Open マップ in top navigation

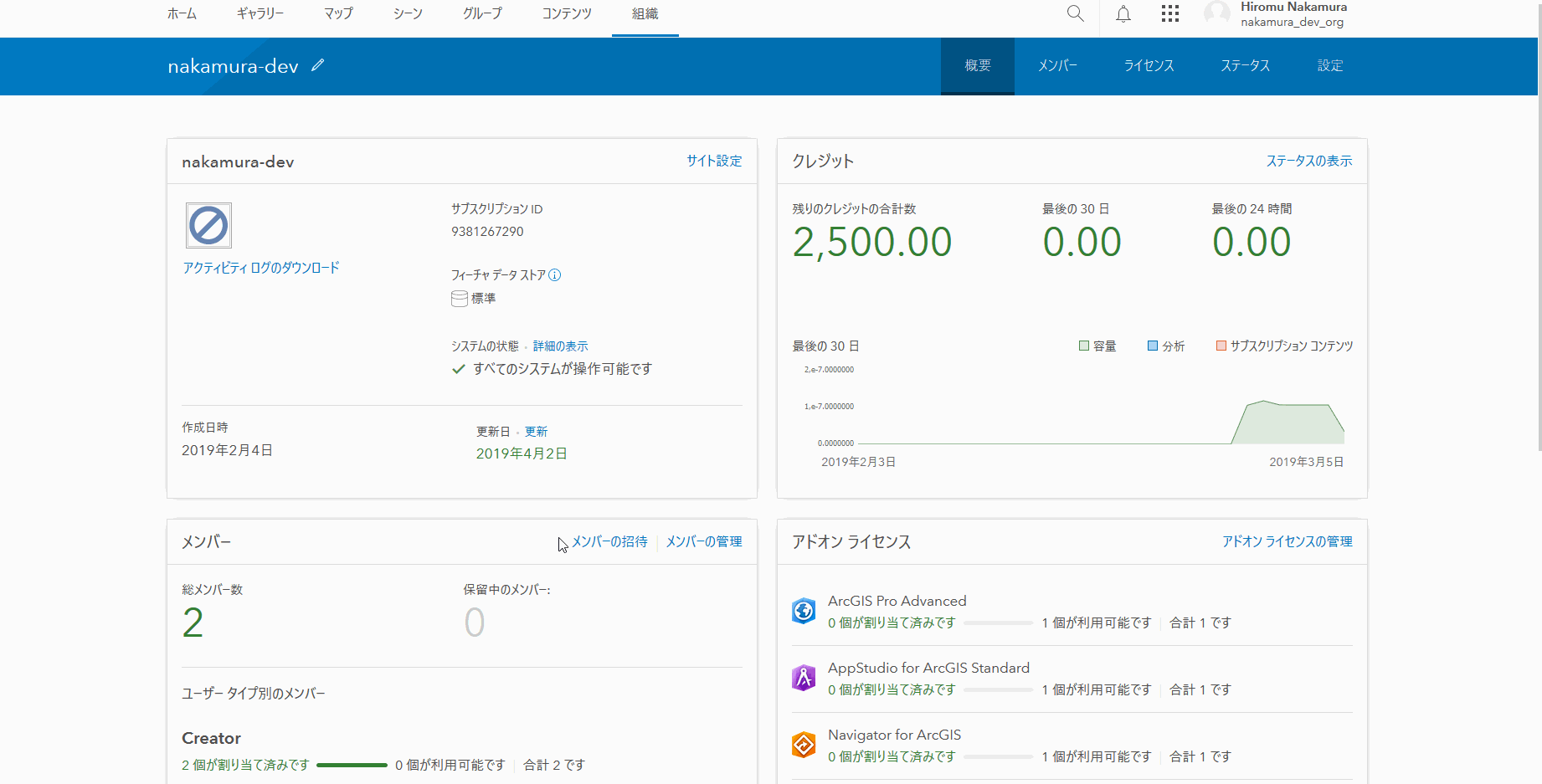pos(338,14)
